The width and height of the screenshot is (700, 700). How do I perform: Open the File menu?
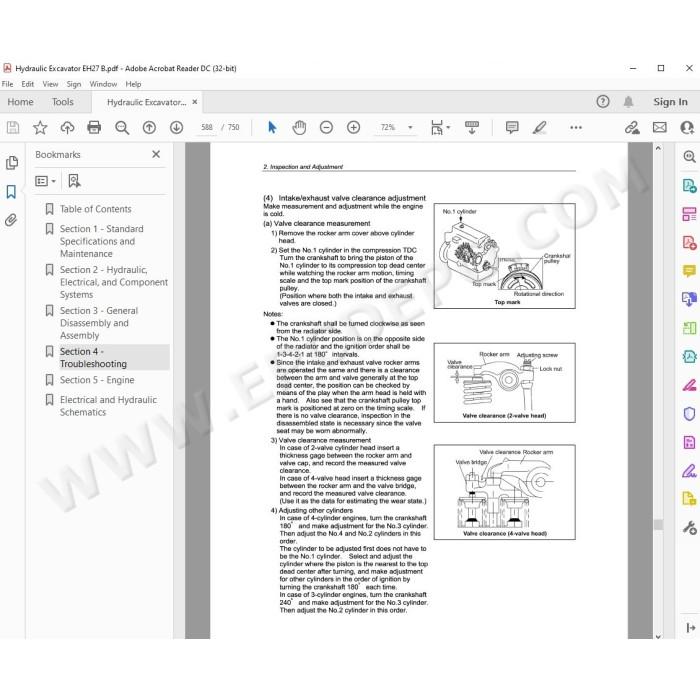tap(8, 84)
